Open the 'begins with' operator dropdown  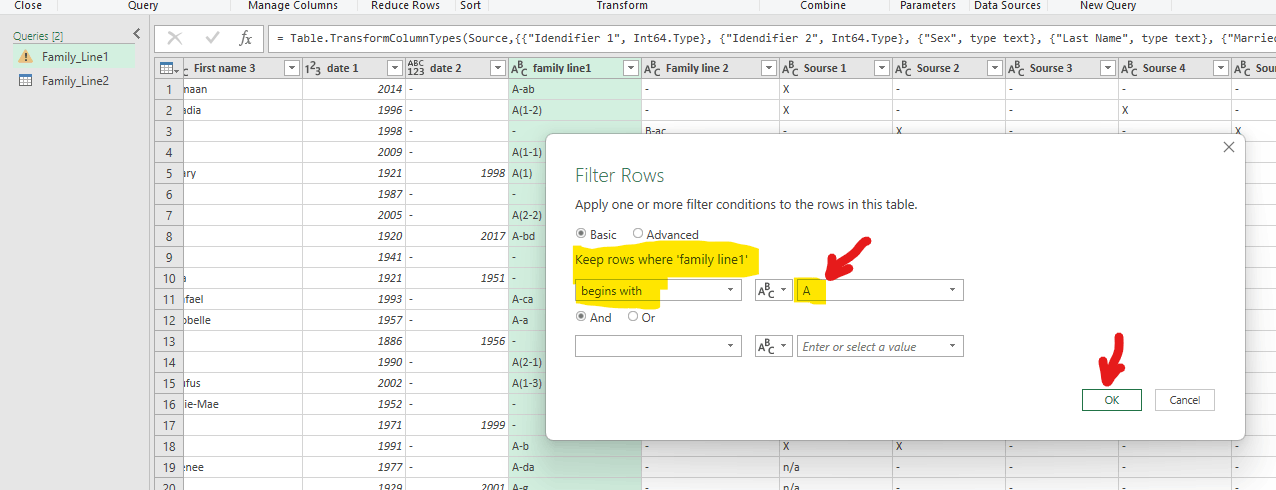point(658,290)
